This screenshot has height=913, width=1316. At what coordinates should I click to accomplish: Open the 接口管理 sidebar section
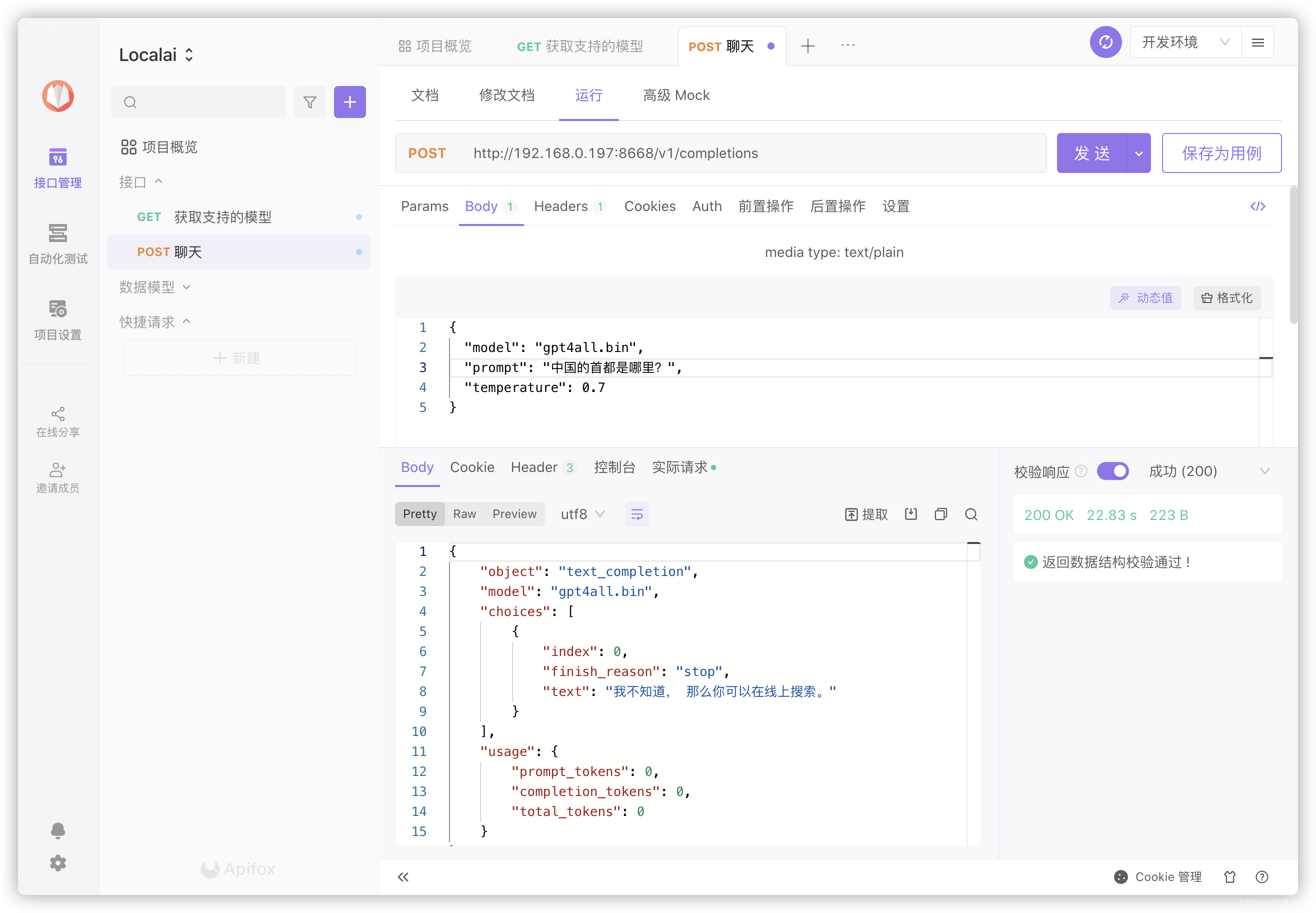pos(58,167)
